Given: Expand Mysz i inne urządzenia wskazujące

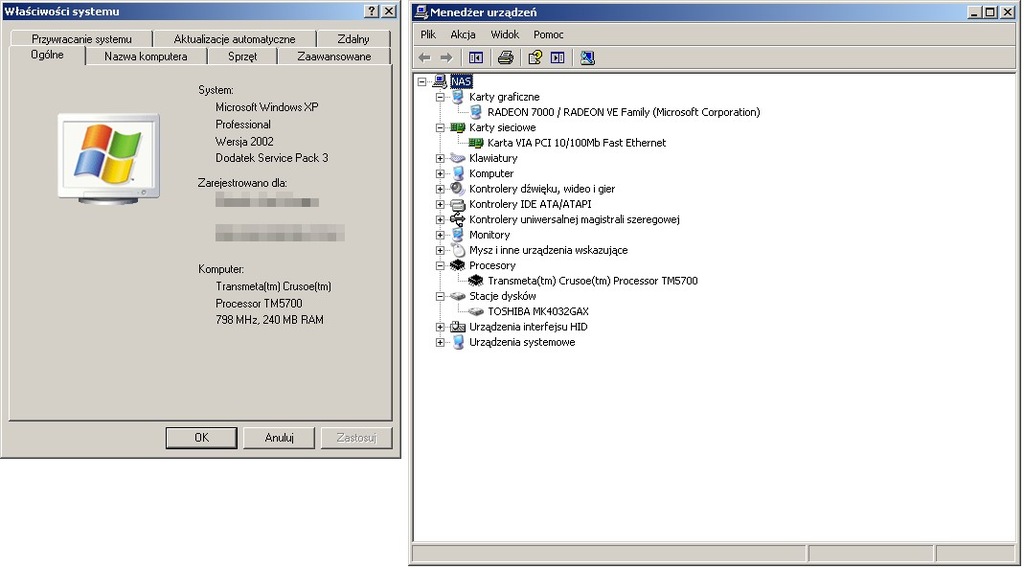Looking at the screenshot, I should tap(440, 250).
